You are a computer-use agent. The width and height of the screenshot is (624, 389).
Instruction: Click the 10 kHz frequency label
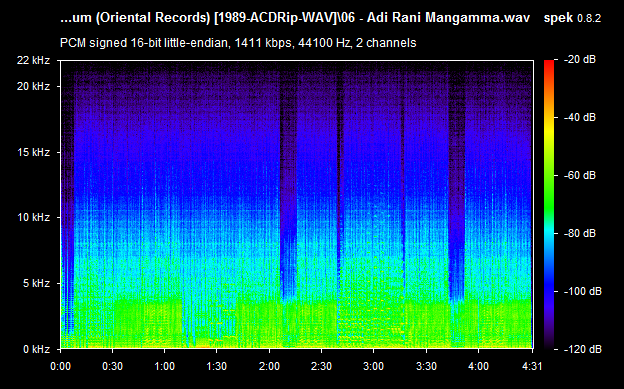[x=33, y=217]
